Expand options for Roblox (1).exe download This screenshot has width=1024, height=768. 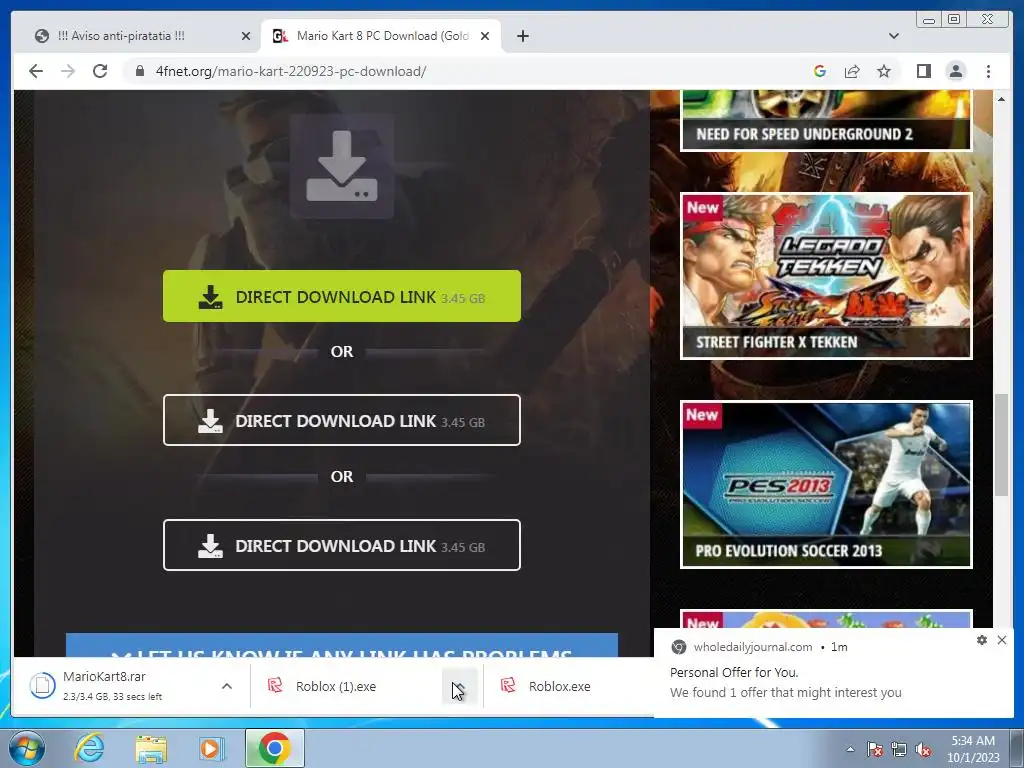tap(459, 686)
